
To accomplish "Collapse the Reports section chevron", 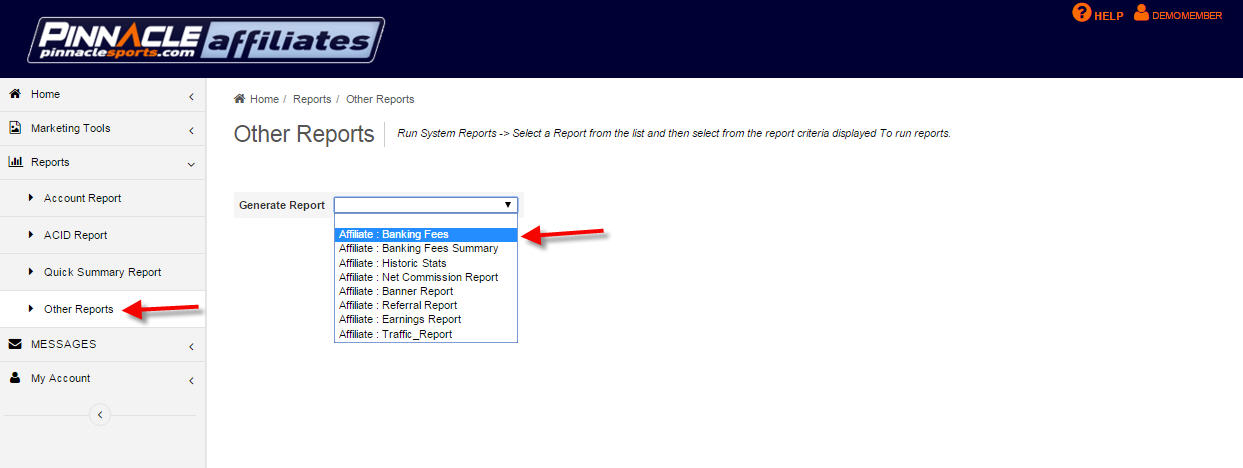I will pyautogui.click(x=191, y=164).
